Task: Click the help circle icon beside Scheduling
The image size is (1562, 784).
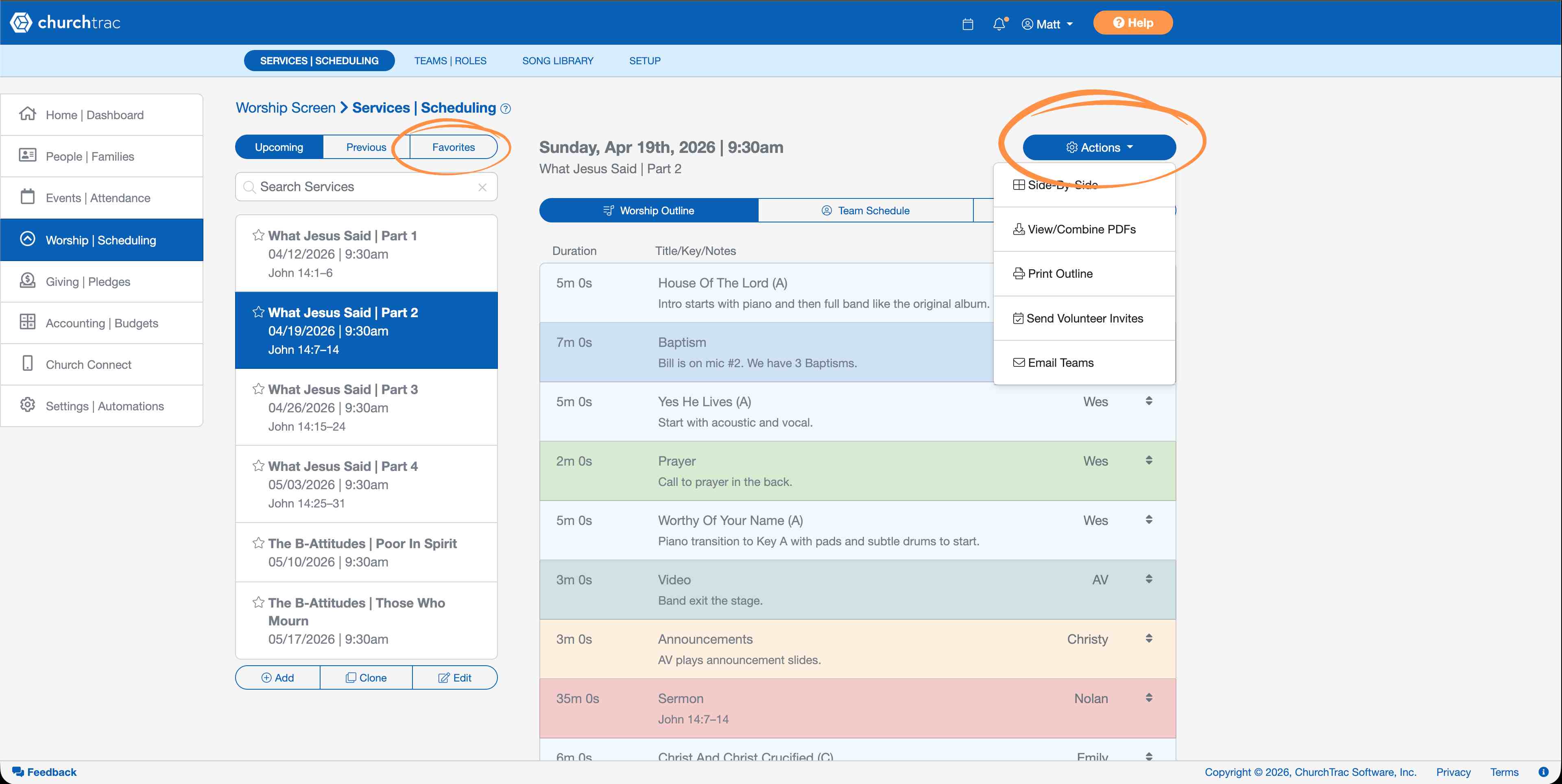Action: pos(506,109)
